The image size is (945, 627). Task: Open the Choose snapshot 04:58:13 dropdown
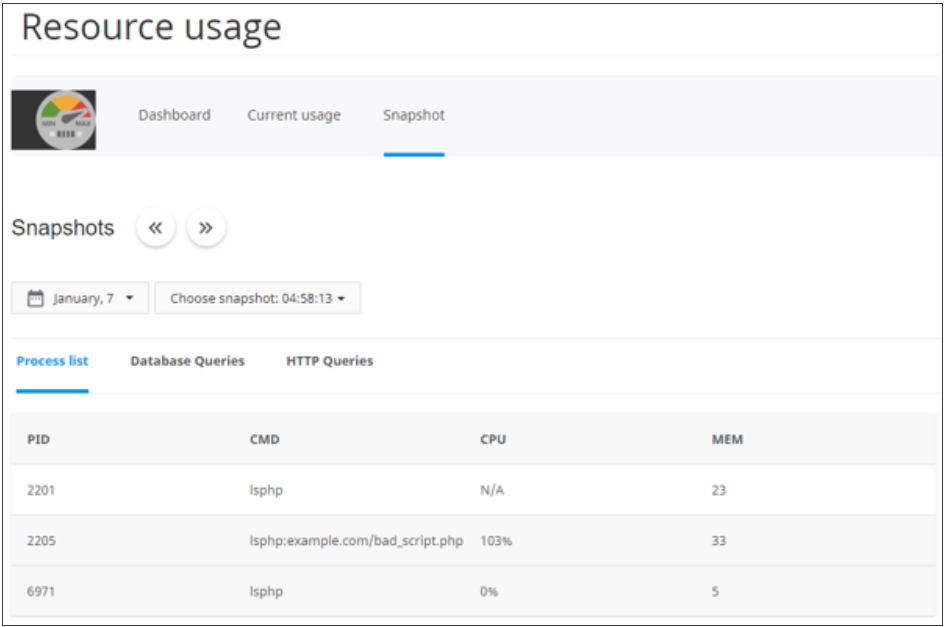tap(258, 297)
